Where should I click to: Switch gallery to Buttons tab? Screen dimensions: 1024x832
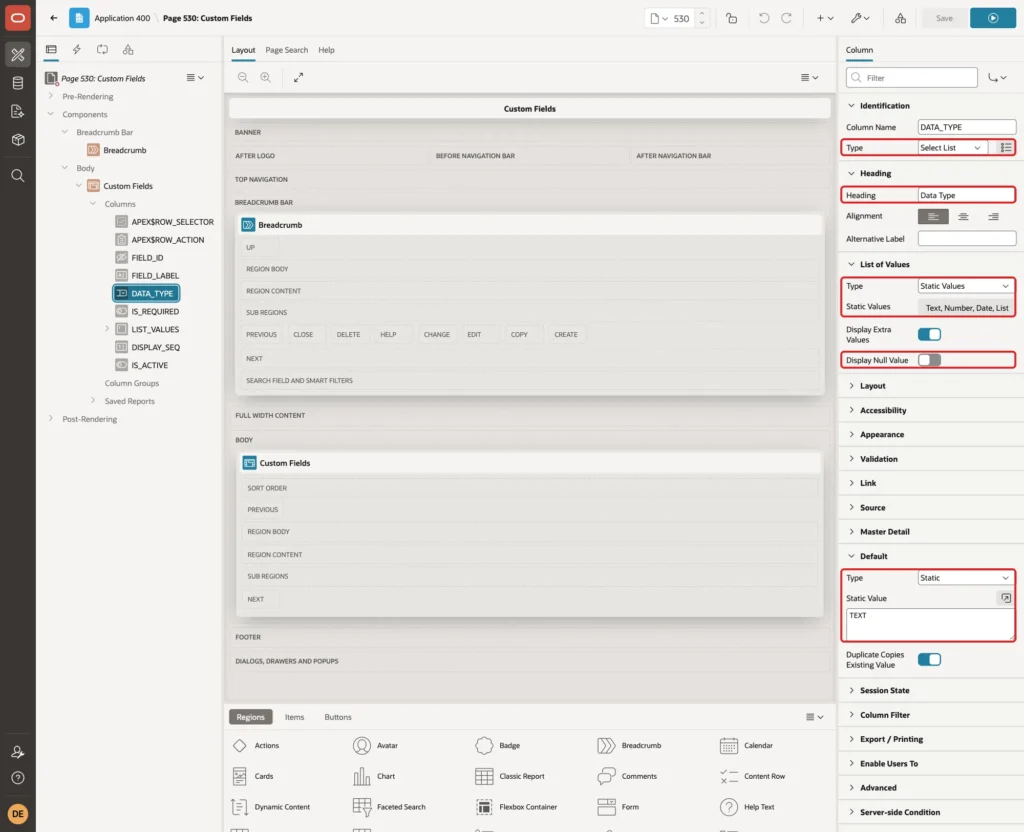click(x=338, y=717)
